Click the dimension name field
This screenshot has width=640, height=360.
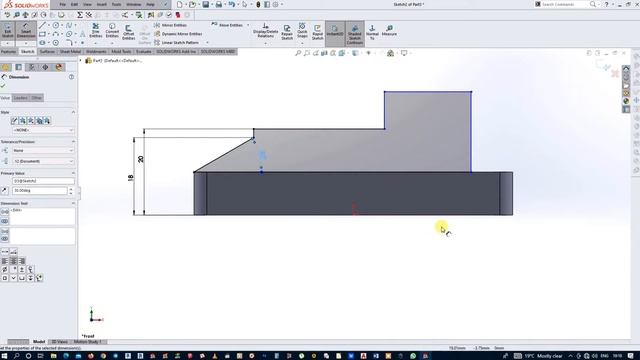coord(43,181)
